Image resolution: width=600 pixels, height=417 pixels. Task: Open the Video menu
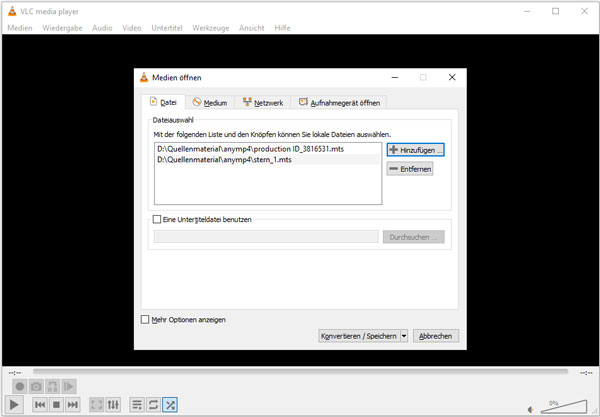click(x=132, y=28)
